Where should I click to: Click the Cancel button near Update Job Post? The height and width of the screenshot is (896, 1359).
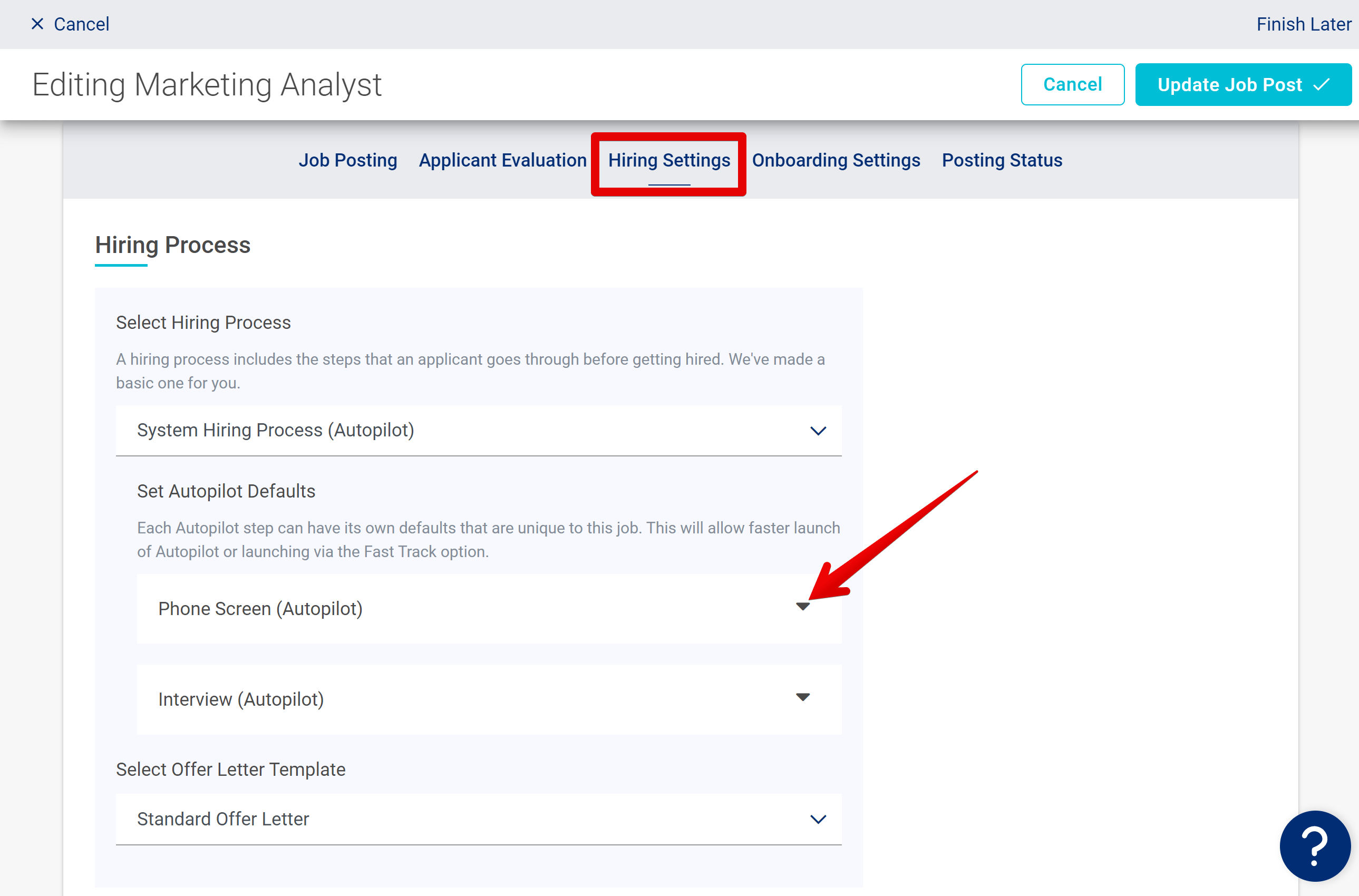click(1073, 84)
